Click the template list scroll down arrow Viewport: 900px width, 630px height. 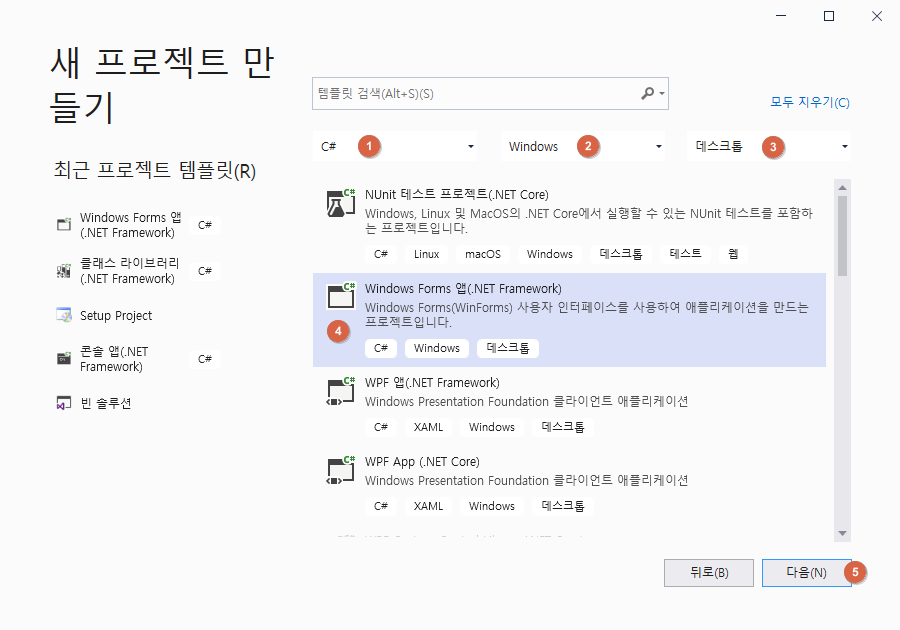coord(842,533)
